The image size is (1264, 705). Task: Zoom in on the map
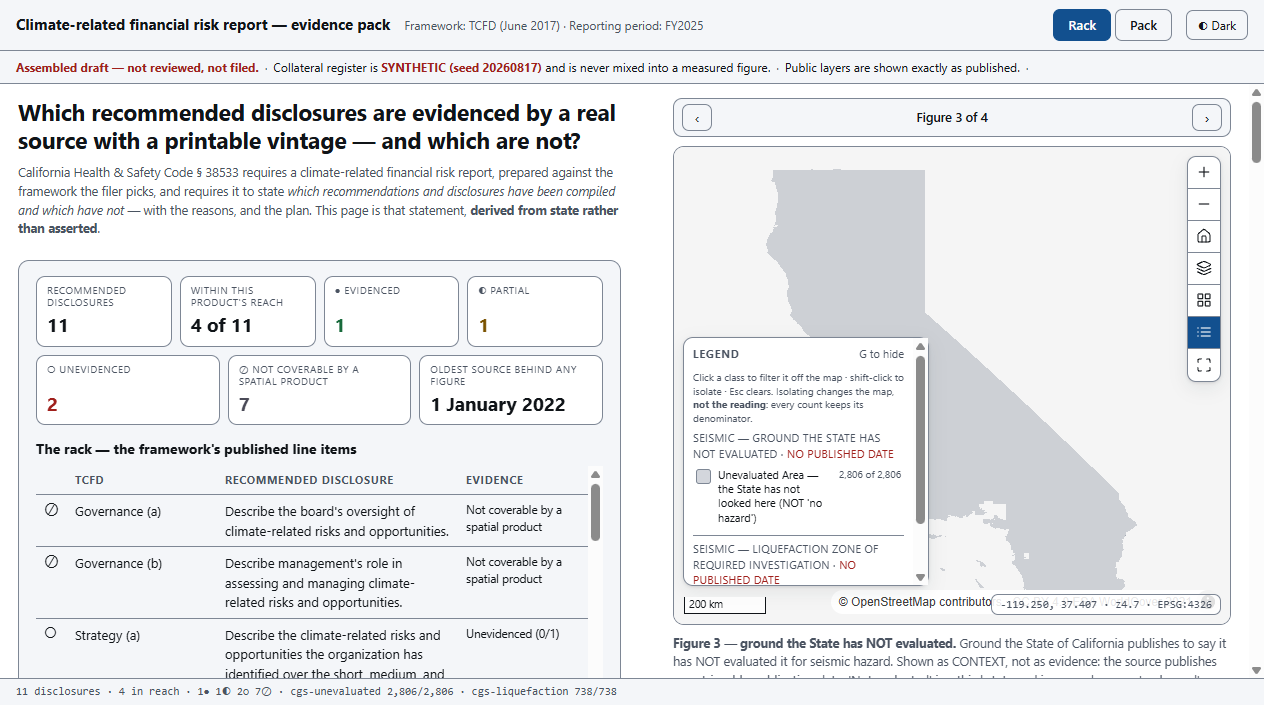(x=1204, y=172)
